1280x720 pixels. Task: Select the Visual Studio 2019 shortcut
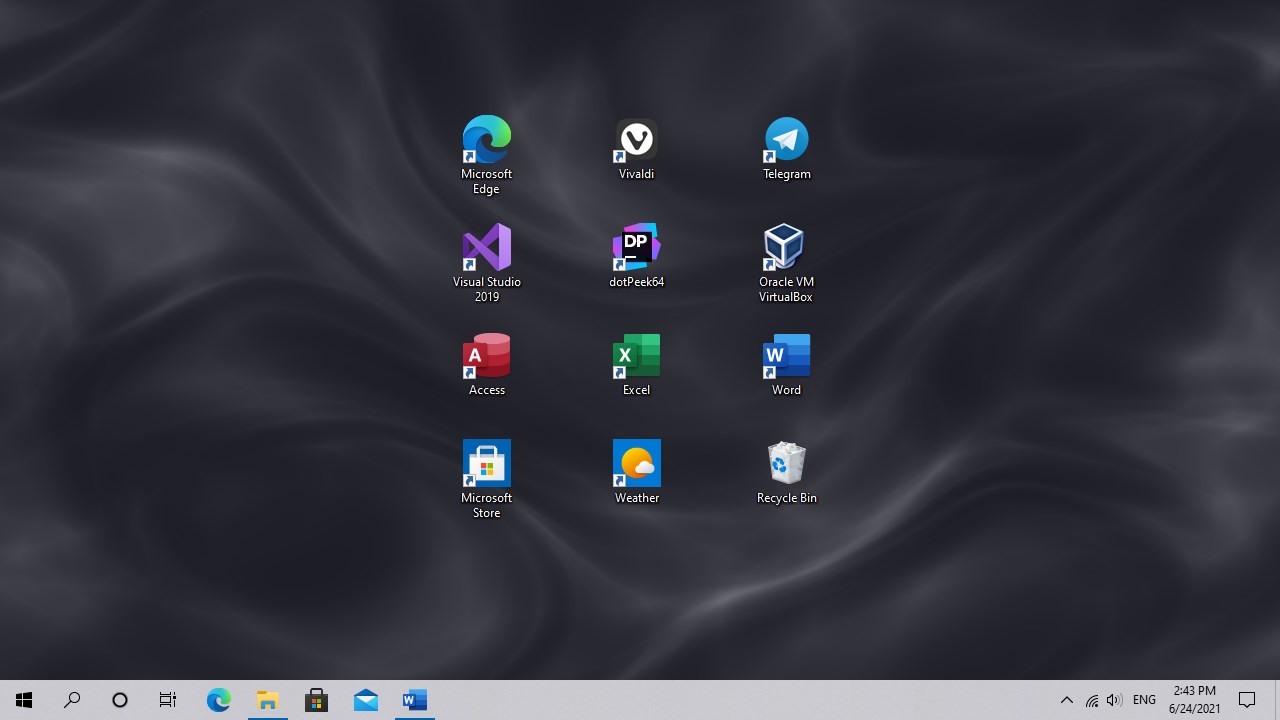tap(486, 264)
